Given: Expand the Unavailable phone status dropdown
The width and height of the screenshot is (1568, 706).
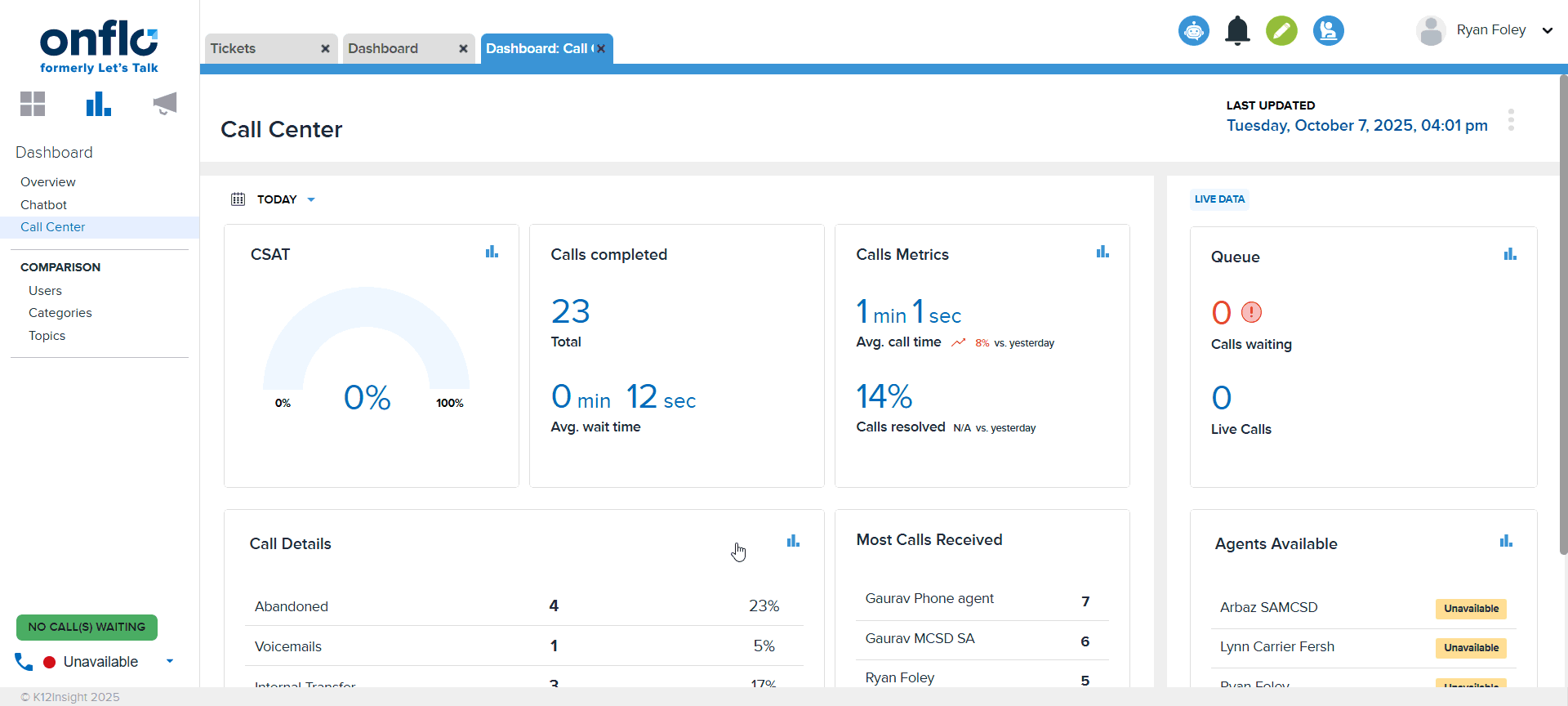Looking at the screenshot, I should [170, 661].
